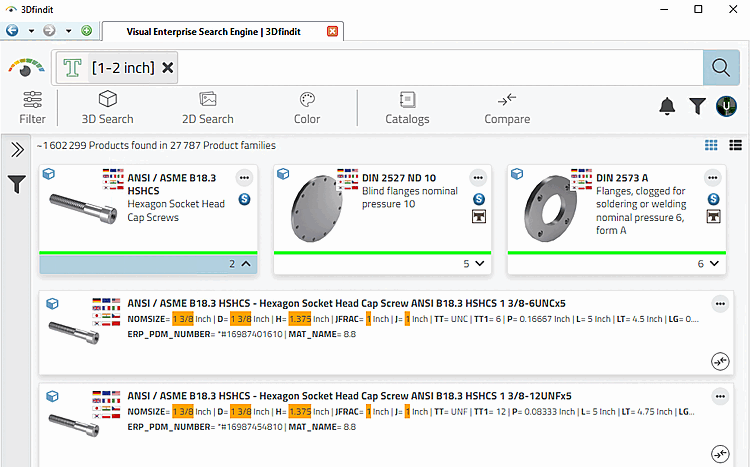The height and width of the screenshot is (467, 750).
Task: Open the notifications bell
Action: click(667, 106)
